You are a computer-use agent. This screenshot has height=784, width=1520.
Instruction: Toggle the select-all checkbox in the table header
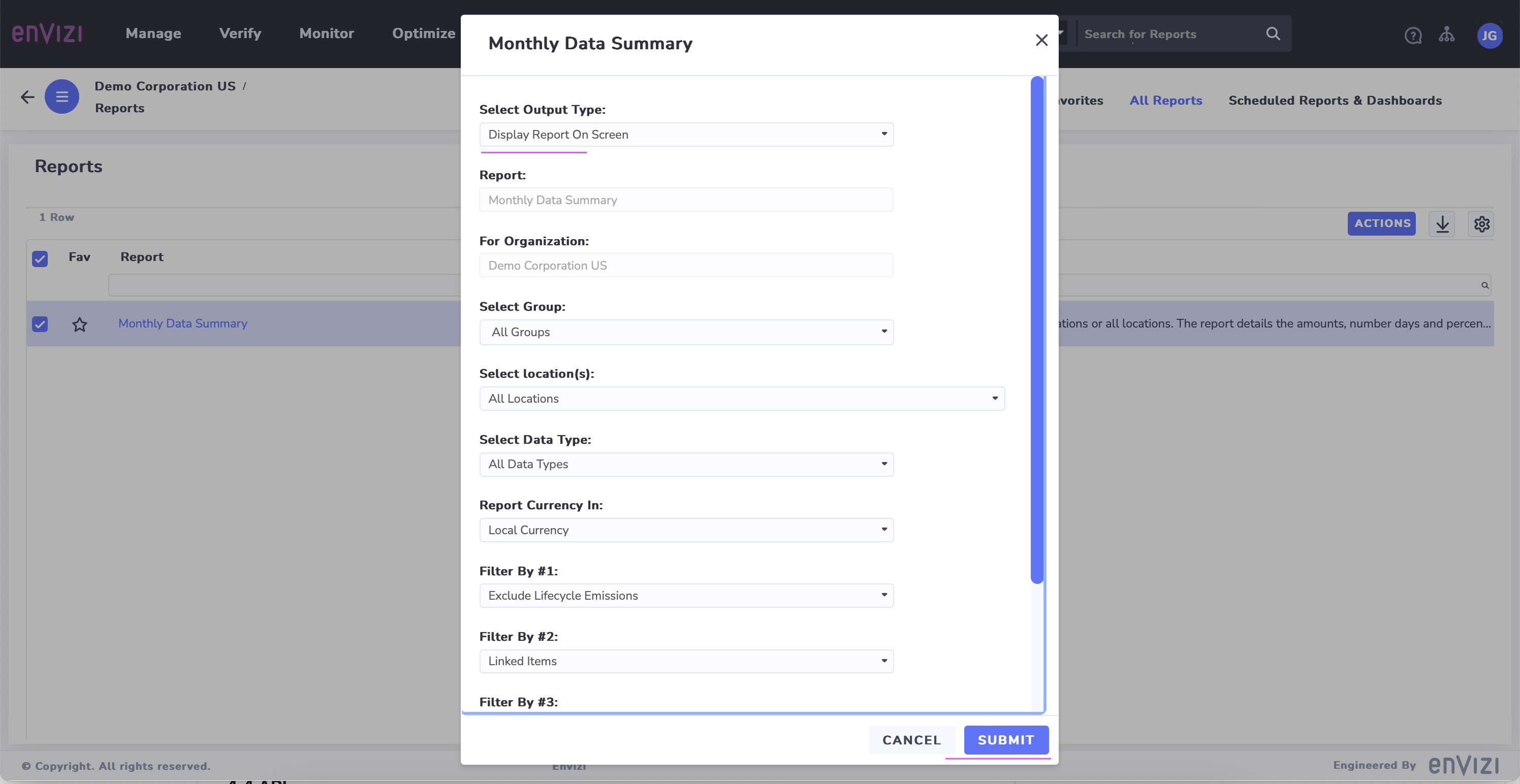pyautogui.click(x=40, y=259)
